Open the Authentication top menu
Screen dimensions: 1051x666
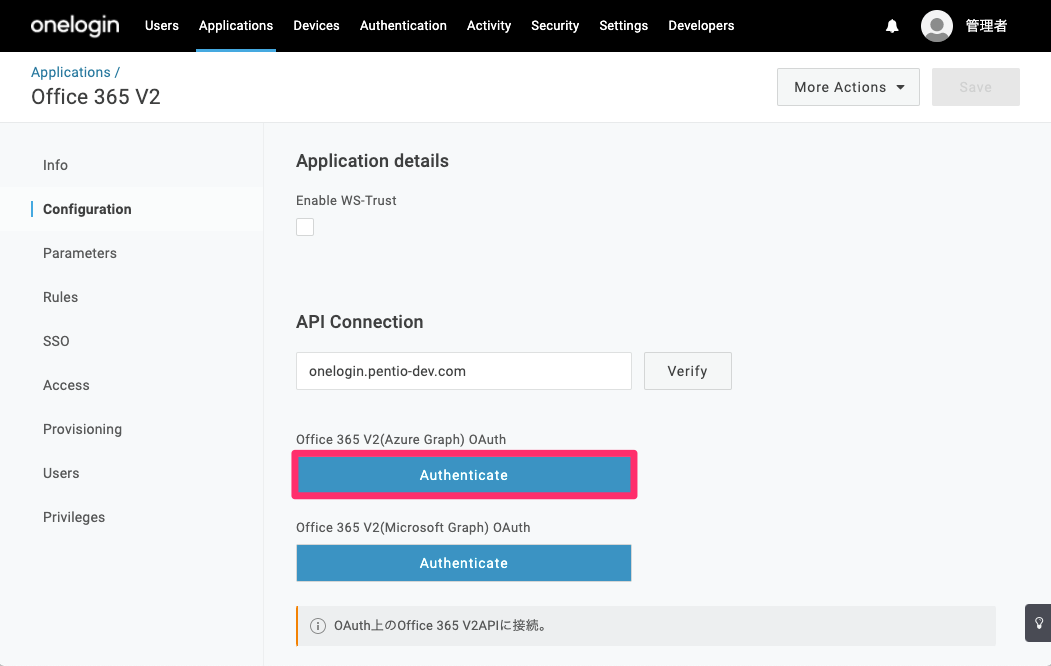tap(403, 25)
